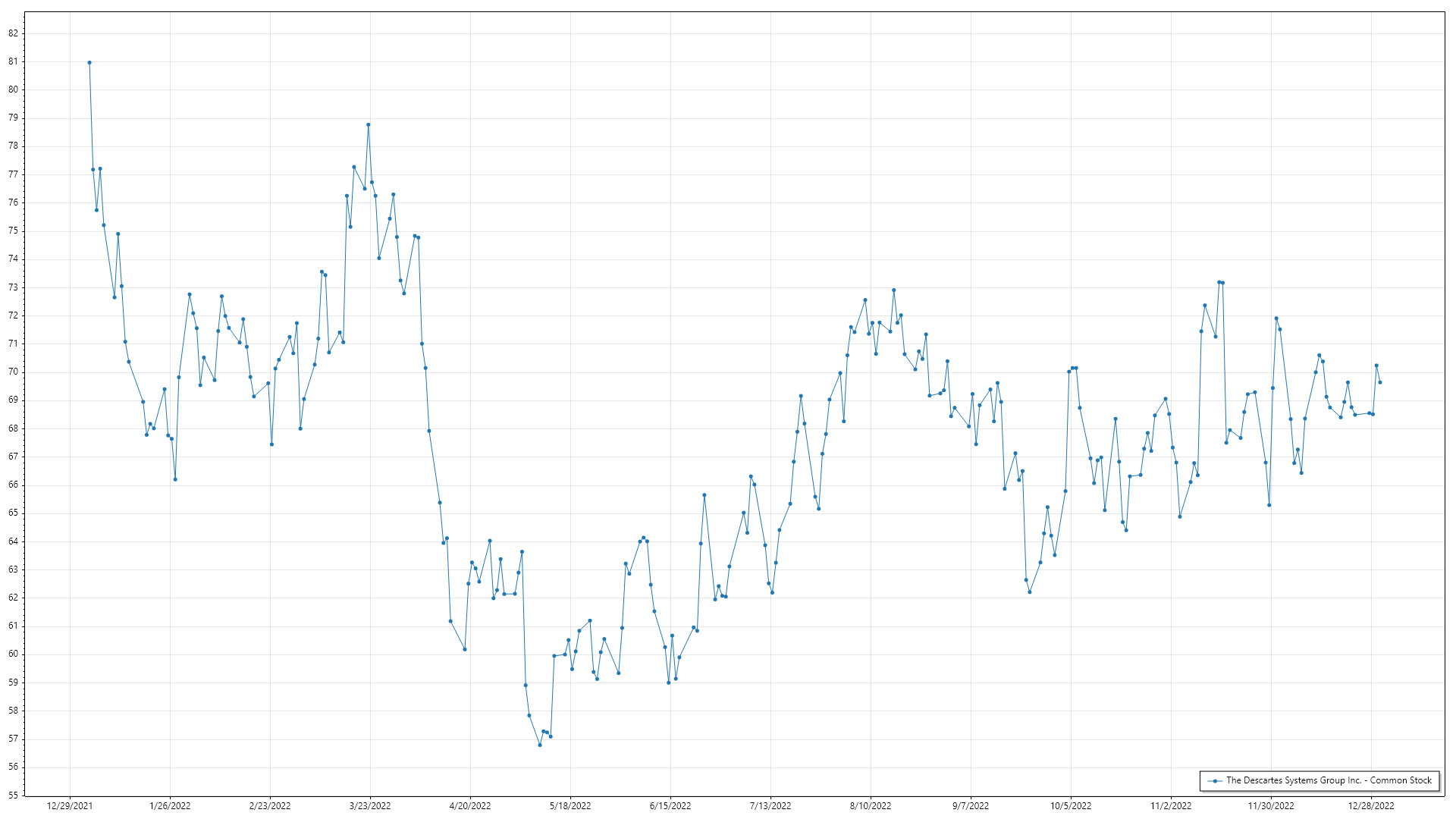
Task: Click 'The Descartes Systems Group Inc.' legend text
Action: 1329,780
